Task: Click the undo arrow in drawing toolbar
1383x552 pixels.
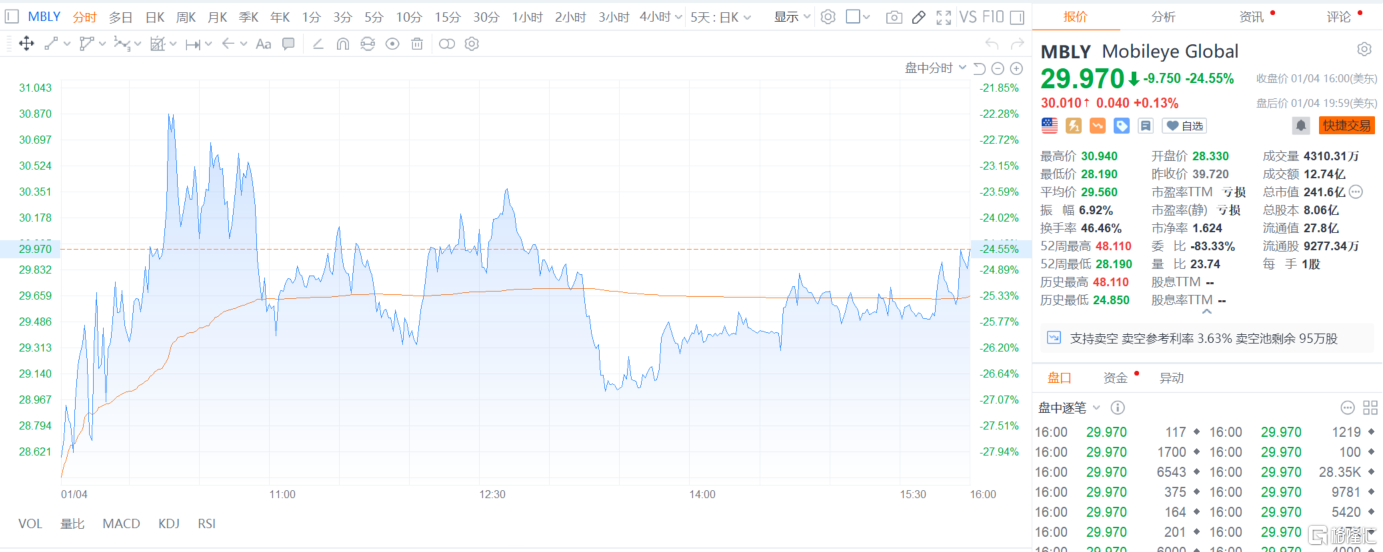Action: point(992,43)
